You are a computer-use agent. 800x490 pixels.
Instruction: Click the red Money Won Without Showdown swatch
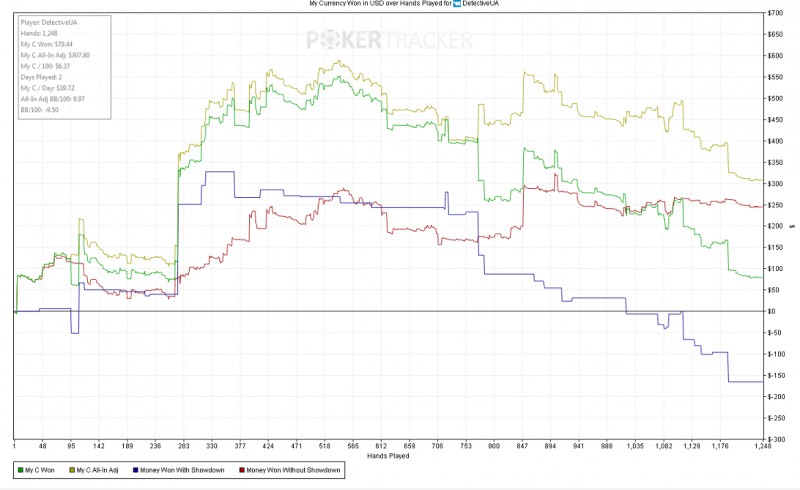242,470
